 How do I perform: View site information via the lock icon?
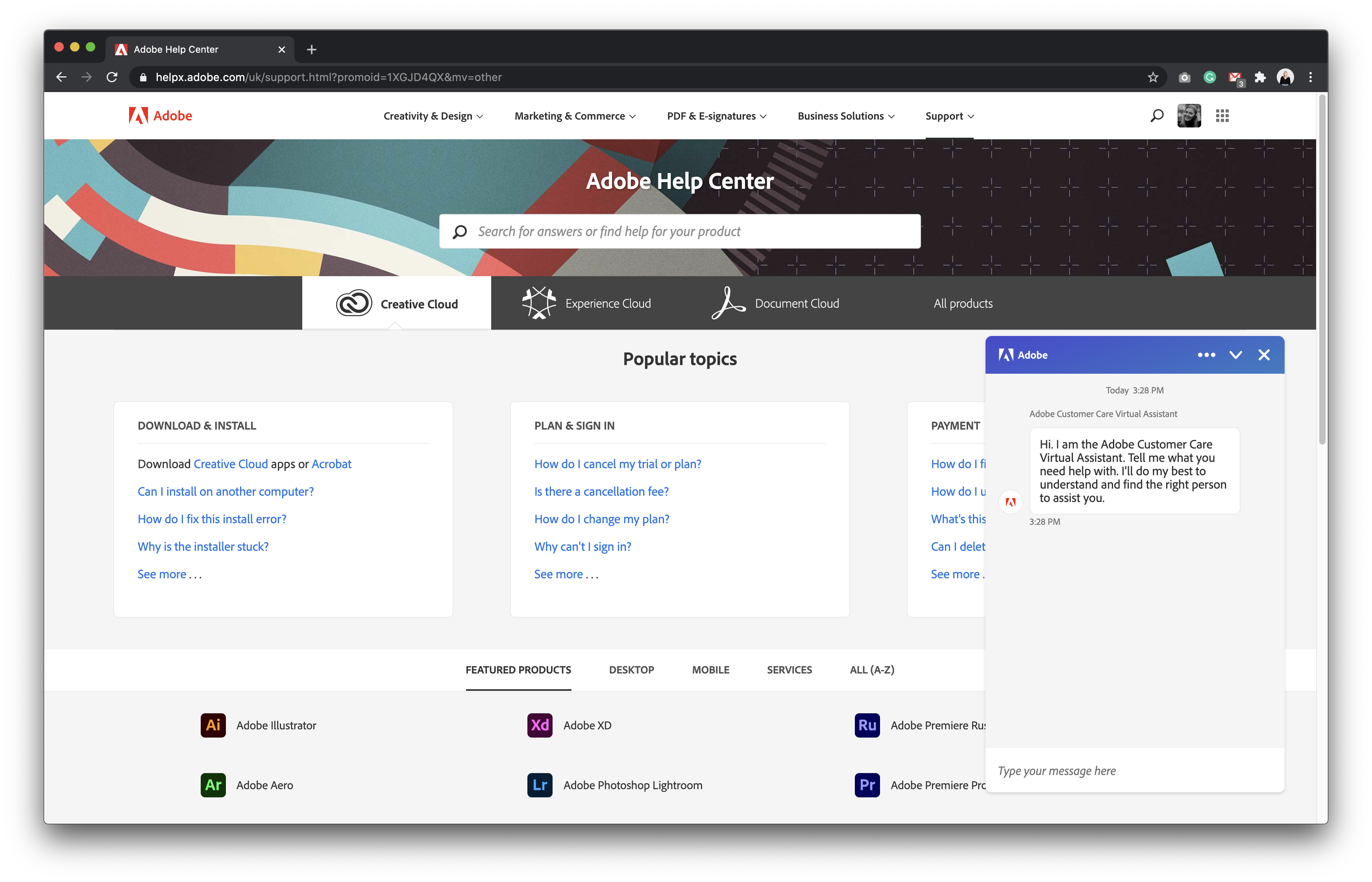click(x=143, y=77)
